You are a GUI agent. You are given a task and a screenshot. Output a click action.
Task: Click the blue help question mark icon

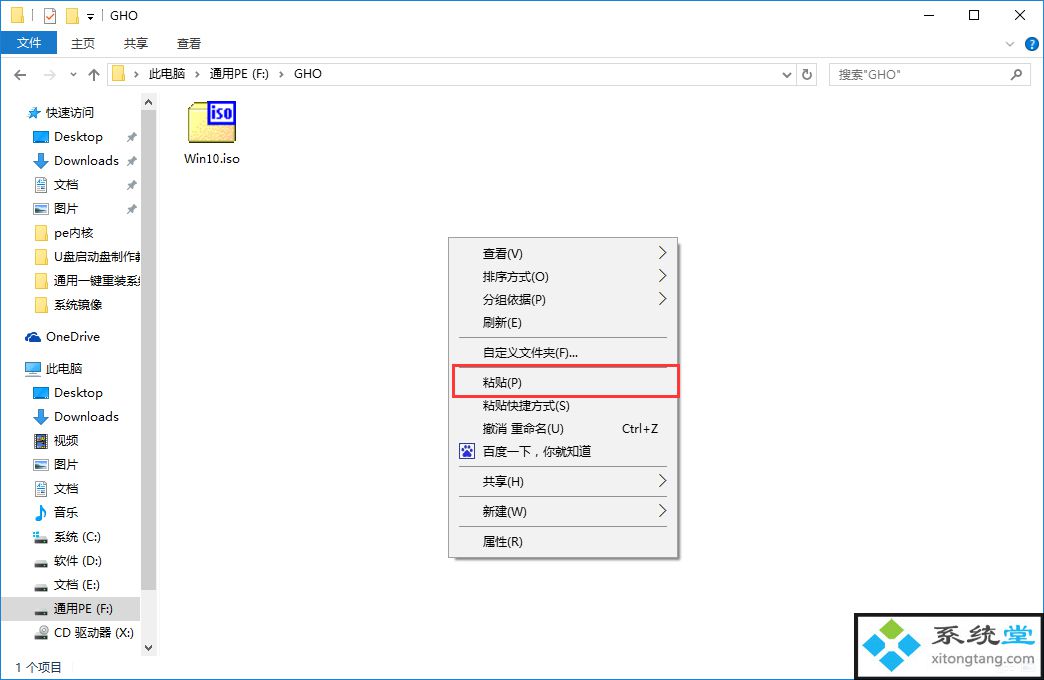(1031, 45)
